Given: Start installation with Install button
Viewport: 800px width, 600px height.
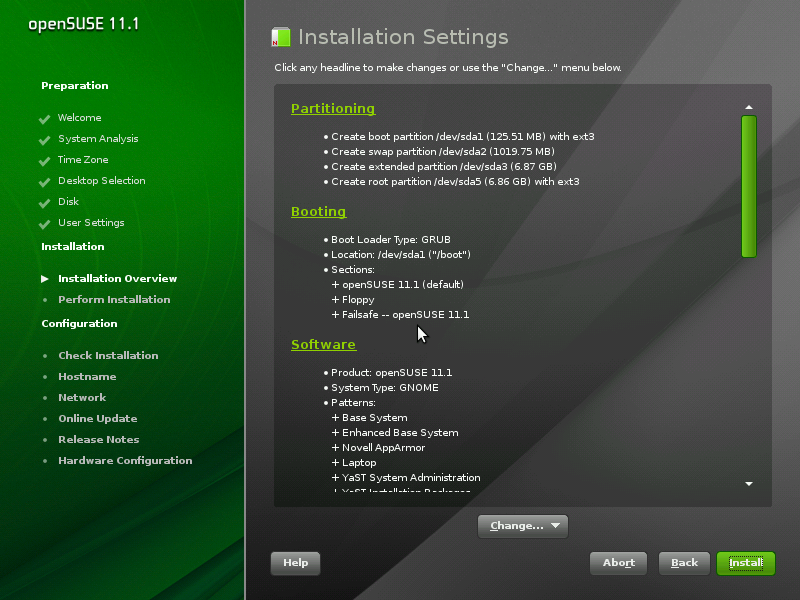Looking at the screenshot, I should pyautogui.click(x=746, y=563).
